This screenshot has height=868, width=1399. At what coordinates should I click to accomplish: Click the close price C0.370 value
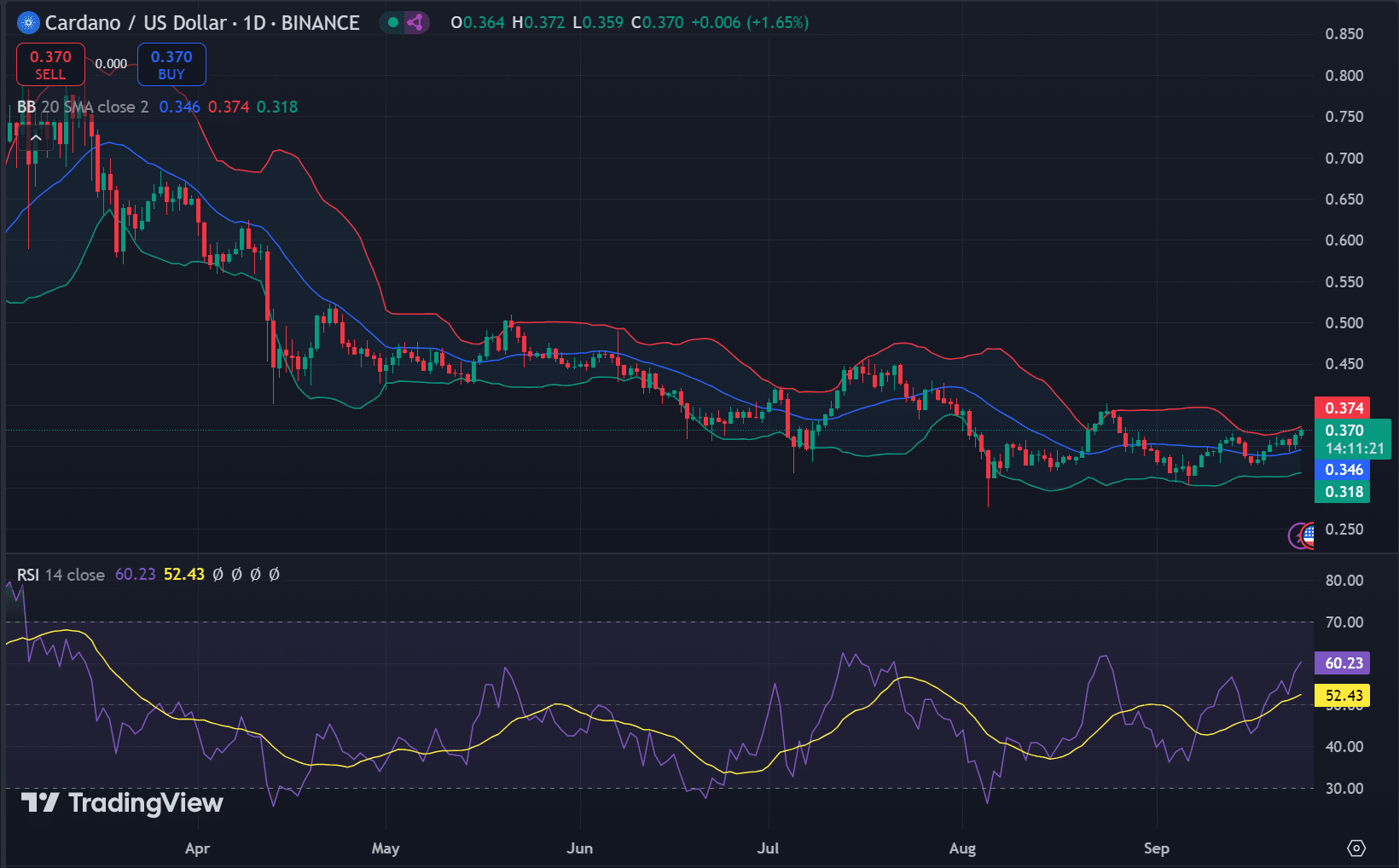click(x=658, y=23)
